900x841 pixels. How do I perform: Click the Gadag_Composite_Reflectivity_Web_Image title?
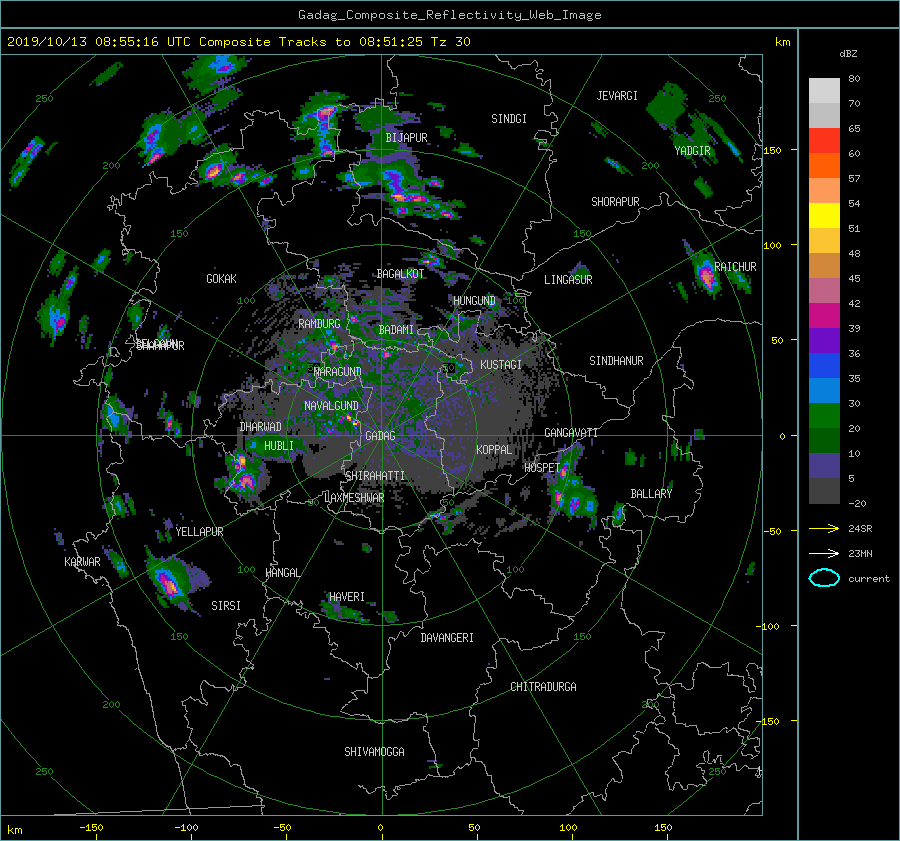click(x=449, y=15)
